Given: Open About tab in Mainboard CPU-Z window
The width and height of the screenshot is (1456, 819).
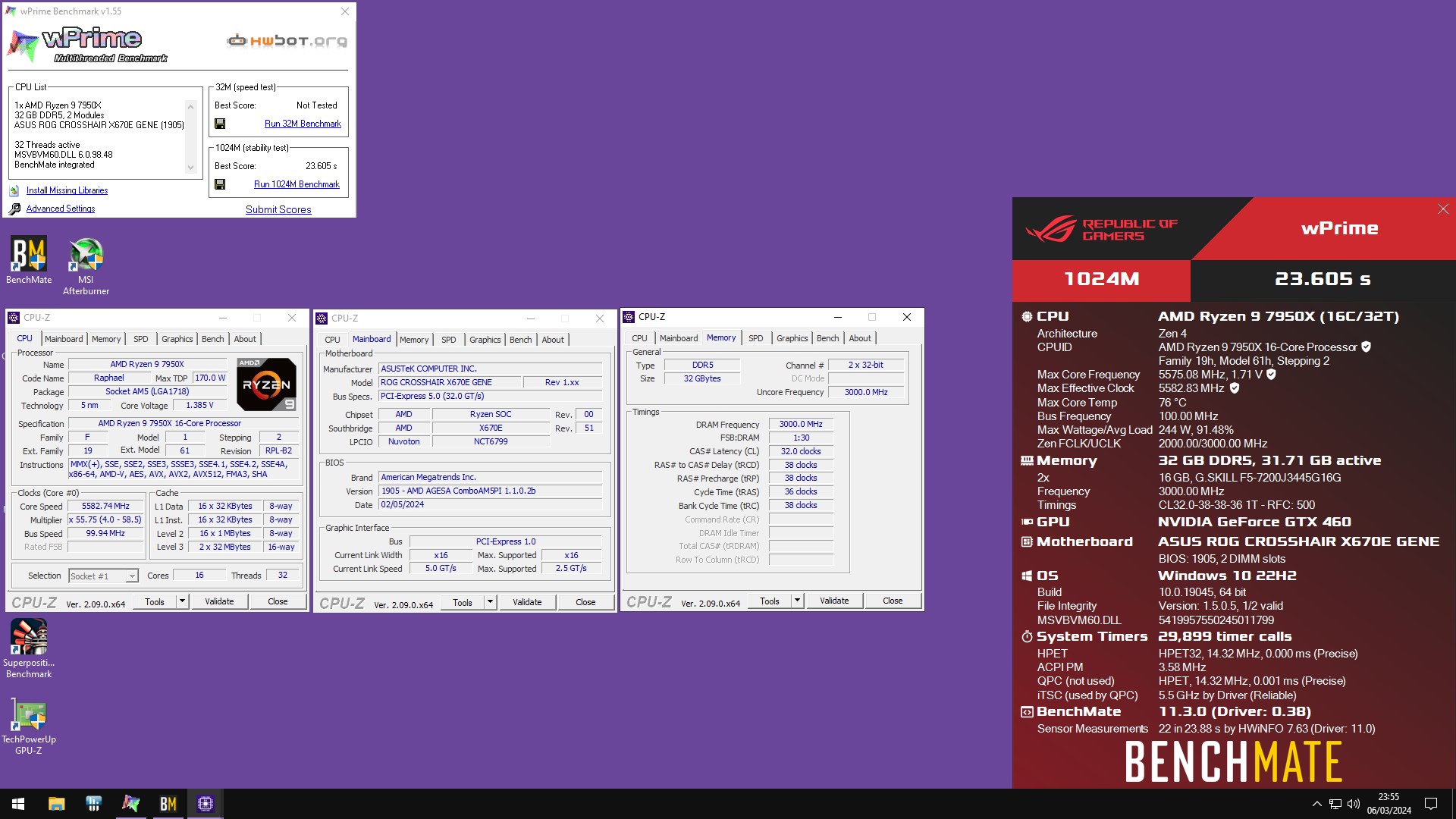Looking at the screenshot, I should pyautogui.click(x=553, y=340).
